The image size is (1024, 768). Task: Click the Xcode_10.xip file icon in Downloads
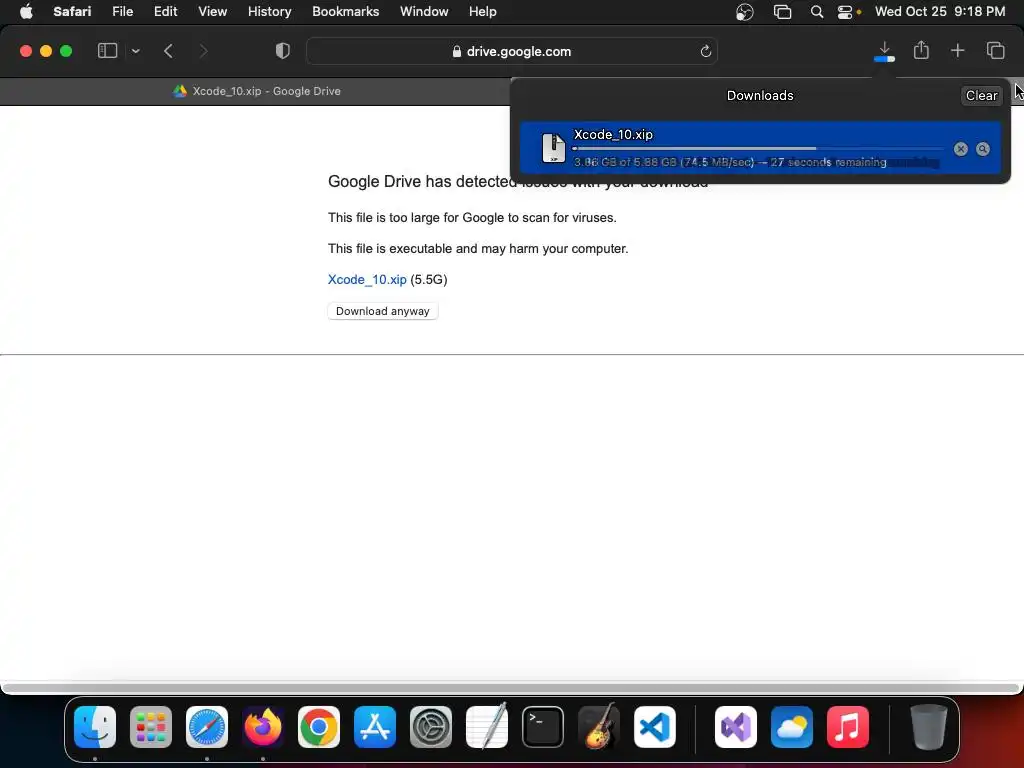[x=554, y=148]
